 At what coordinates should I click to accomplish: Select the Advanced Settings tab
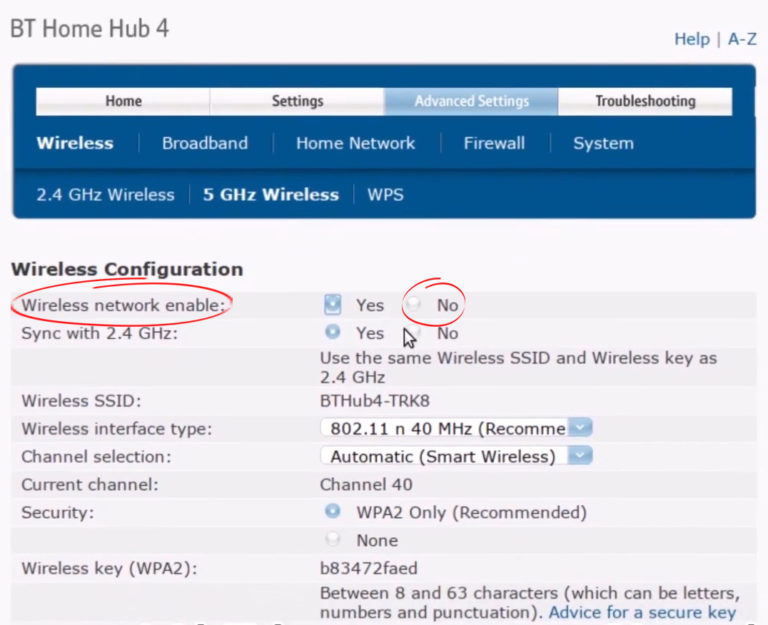pos(471,101)
